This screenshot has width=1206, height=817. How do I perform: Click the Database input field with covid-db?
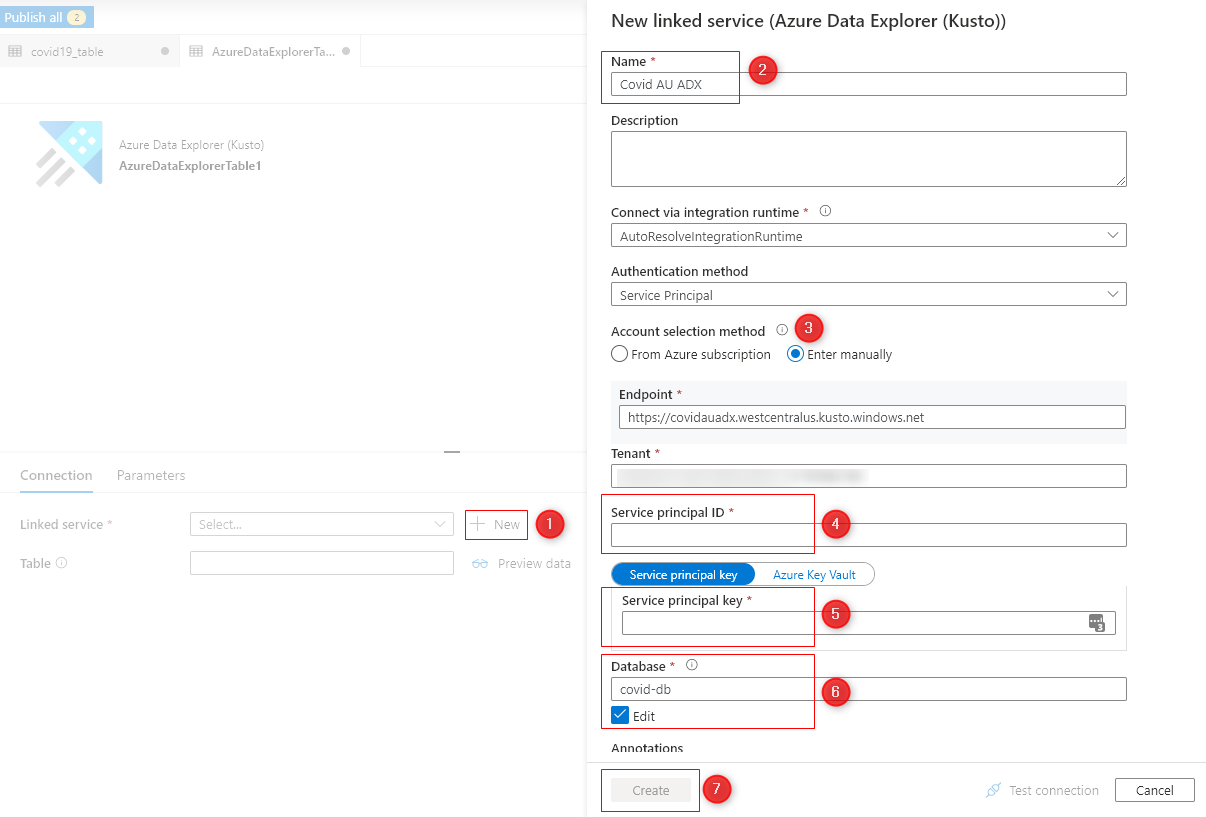click(868, 689)
